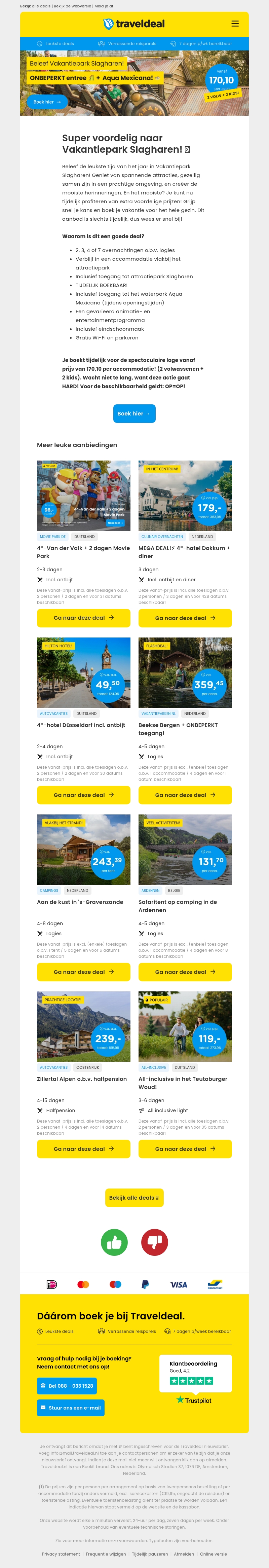
Task: Click the "Meld je af" link at top
Action: [104, 6]
